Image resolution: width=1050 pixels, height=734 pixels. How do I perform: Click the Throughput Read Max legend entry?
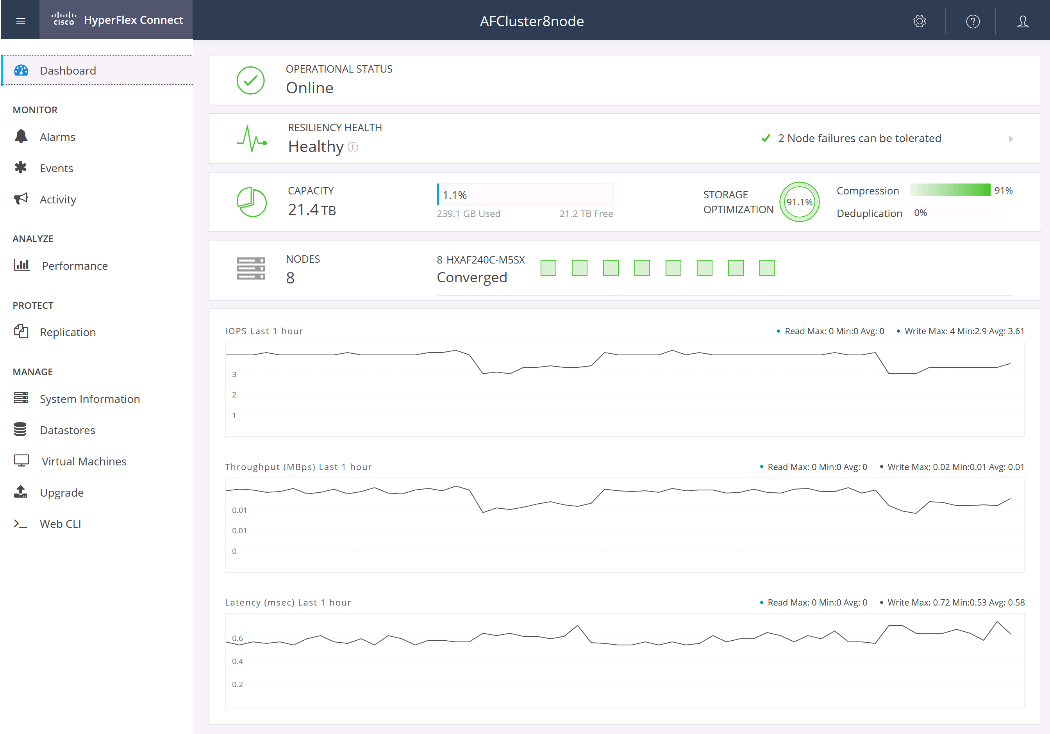[814, 467]
